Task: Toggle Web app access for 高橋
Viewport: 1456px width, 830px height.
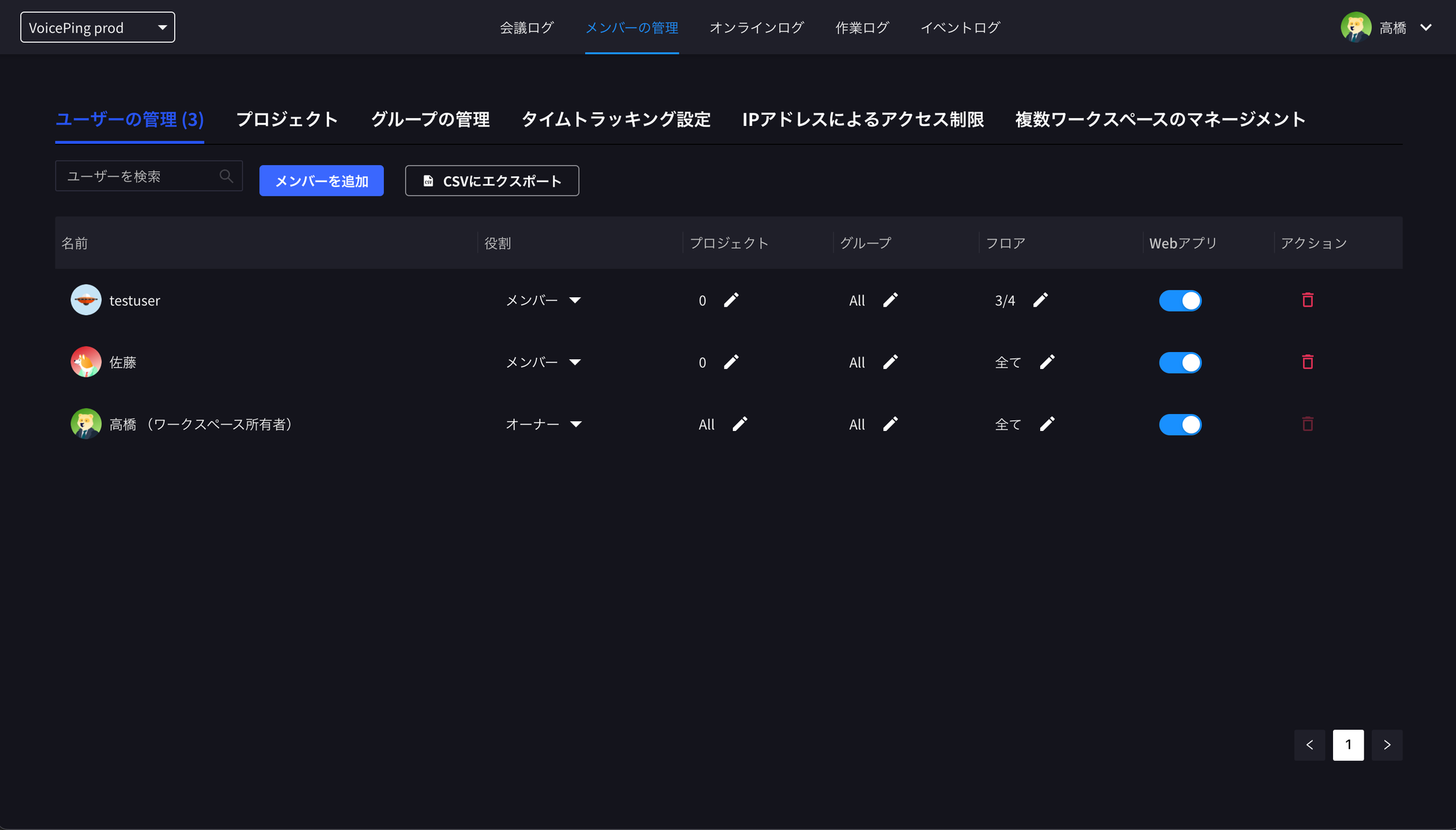Action: pyautogui.click(x=1181, y=424)
